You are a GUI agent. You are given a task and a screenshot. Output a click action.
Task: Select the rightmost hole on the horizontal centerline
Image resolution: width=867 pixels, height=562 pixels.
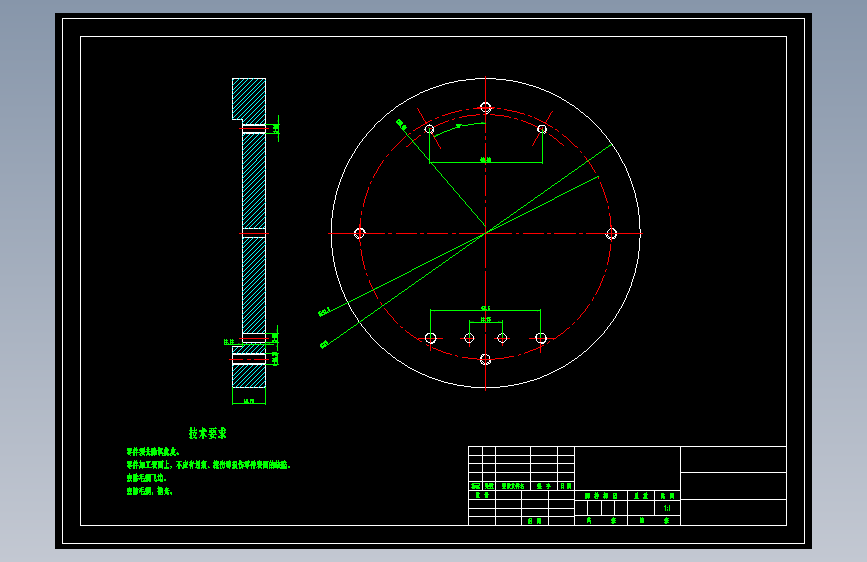(611, 233)
